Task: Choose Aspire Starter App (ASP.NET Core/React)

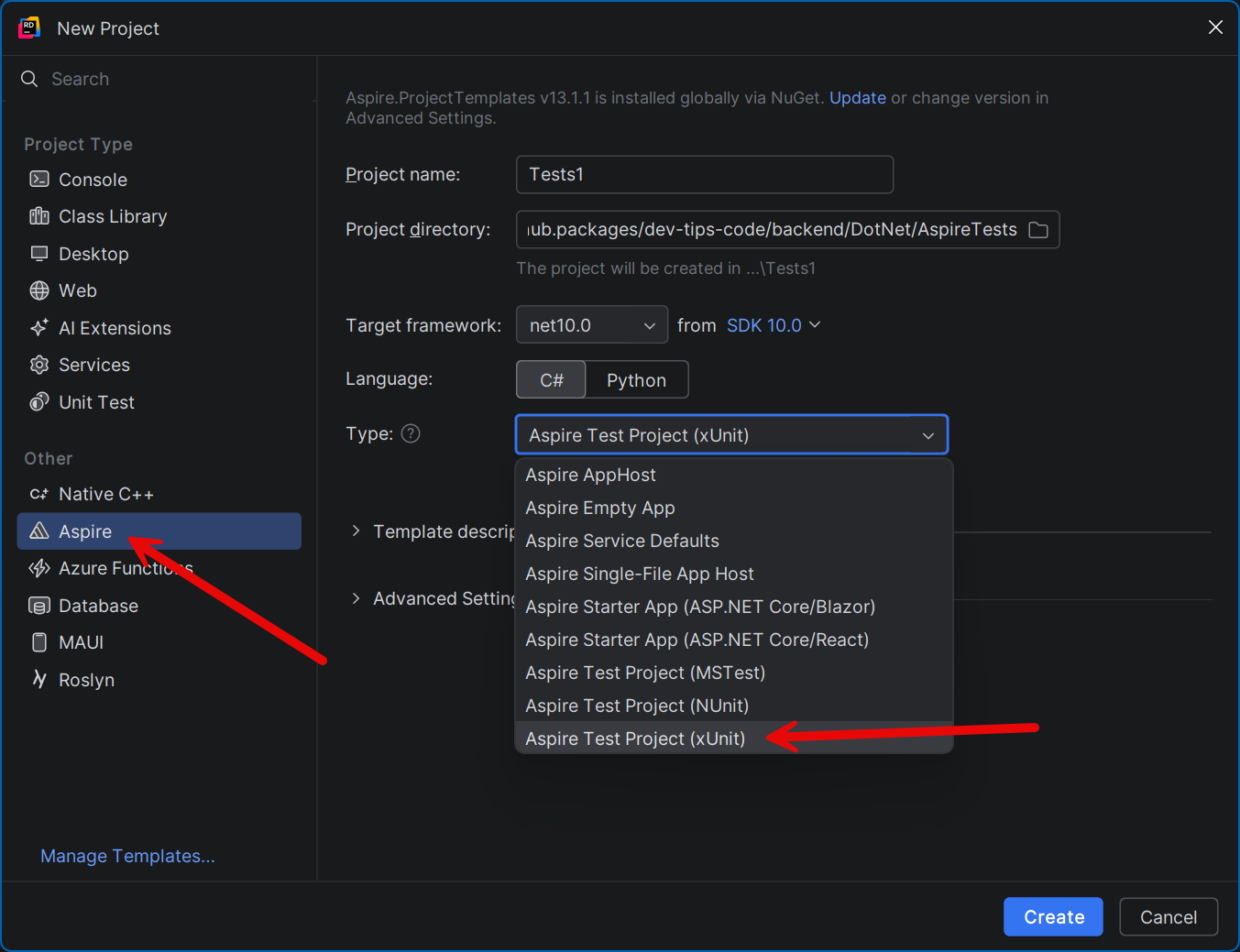Action: coord(734,640)
